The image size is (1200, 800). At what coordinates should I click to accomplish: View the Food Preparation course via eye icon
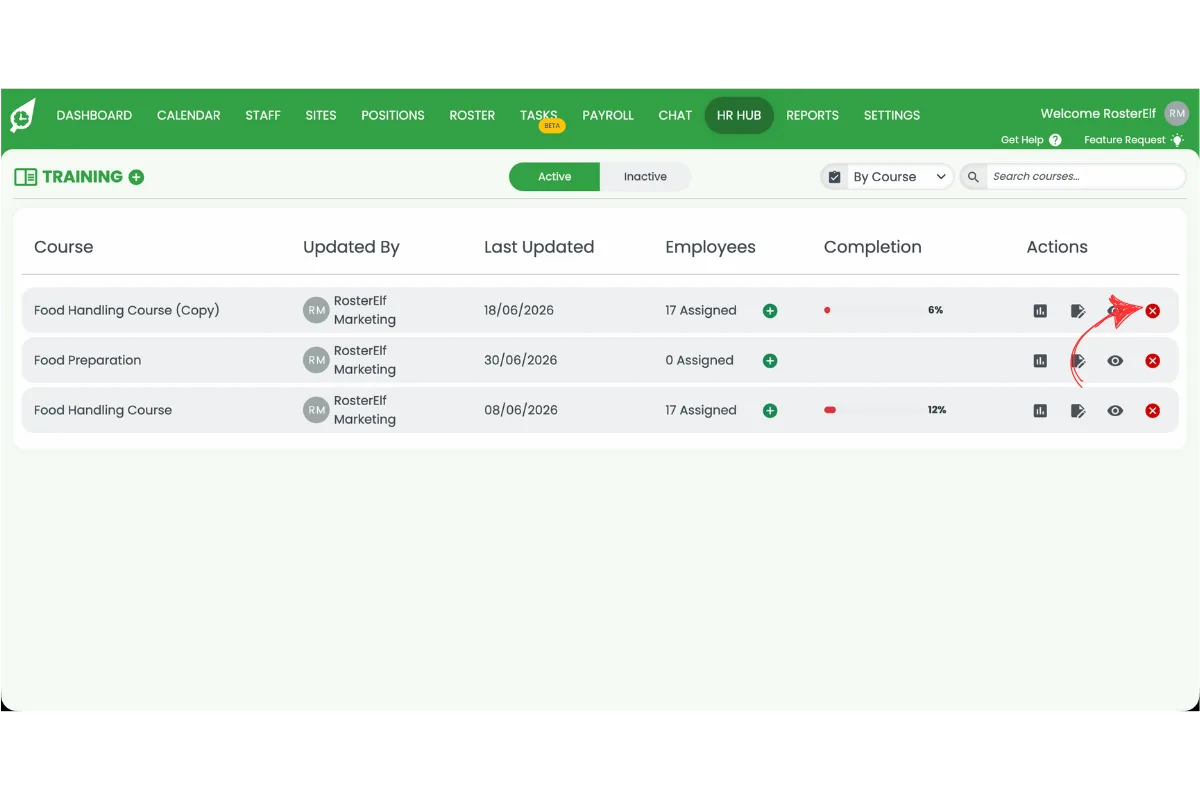1115,361
